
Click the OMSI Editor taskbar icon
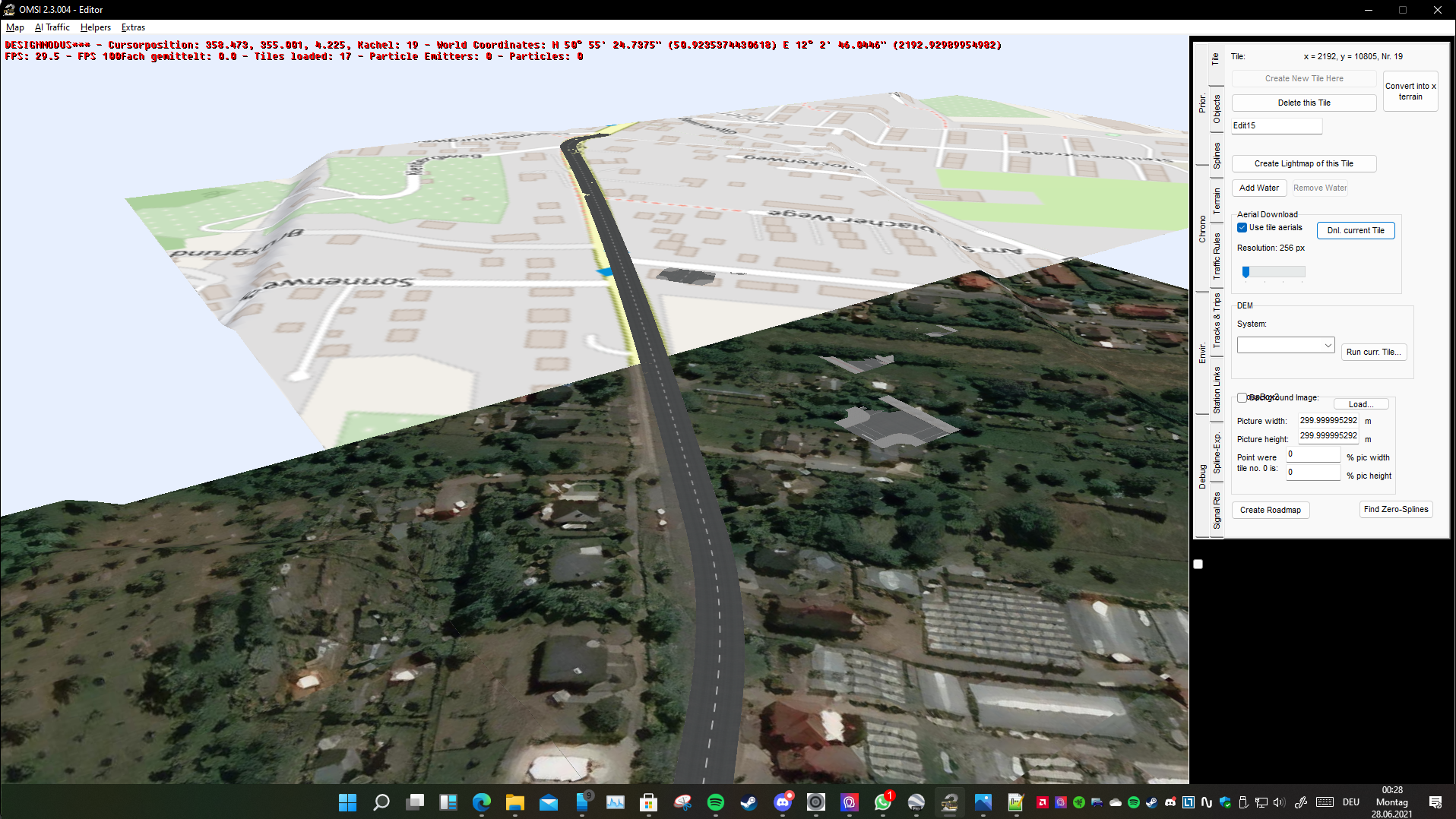pos(949,802)
